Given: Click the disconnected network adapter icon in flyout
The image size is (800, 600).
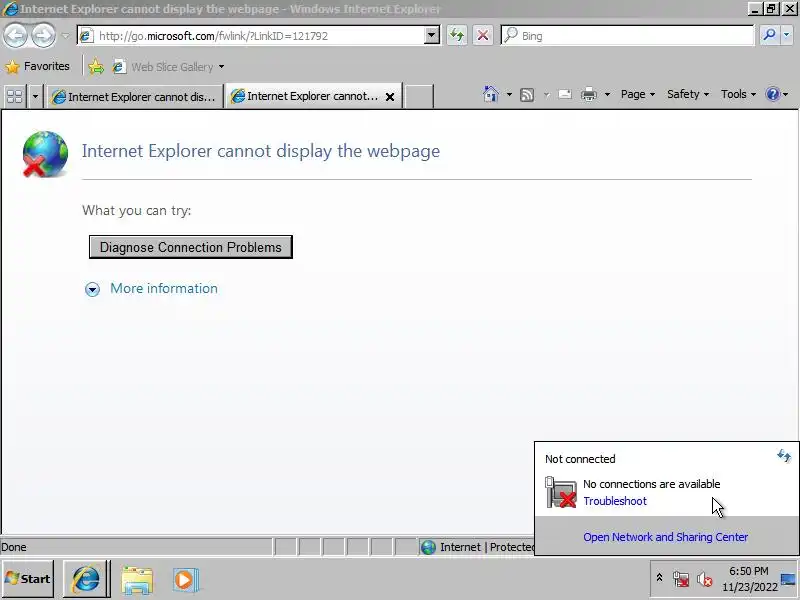Looking at the screenshot, I should point(561,492).
